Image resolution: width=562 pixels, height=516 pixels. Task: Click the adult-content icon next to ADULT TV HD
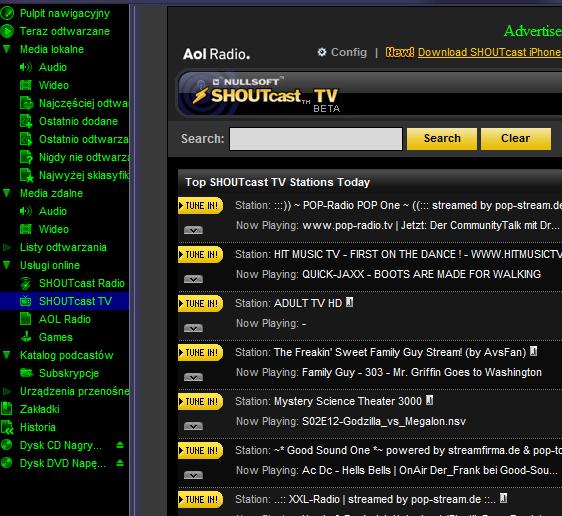point(349,302)
